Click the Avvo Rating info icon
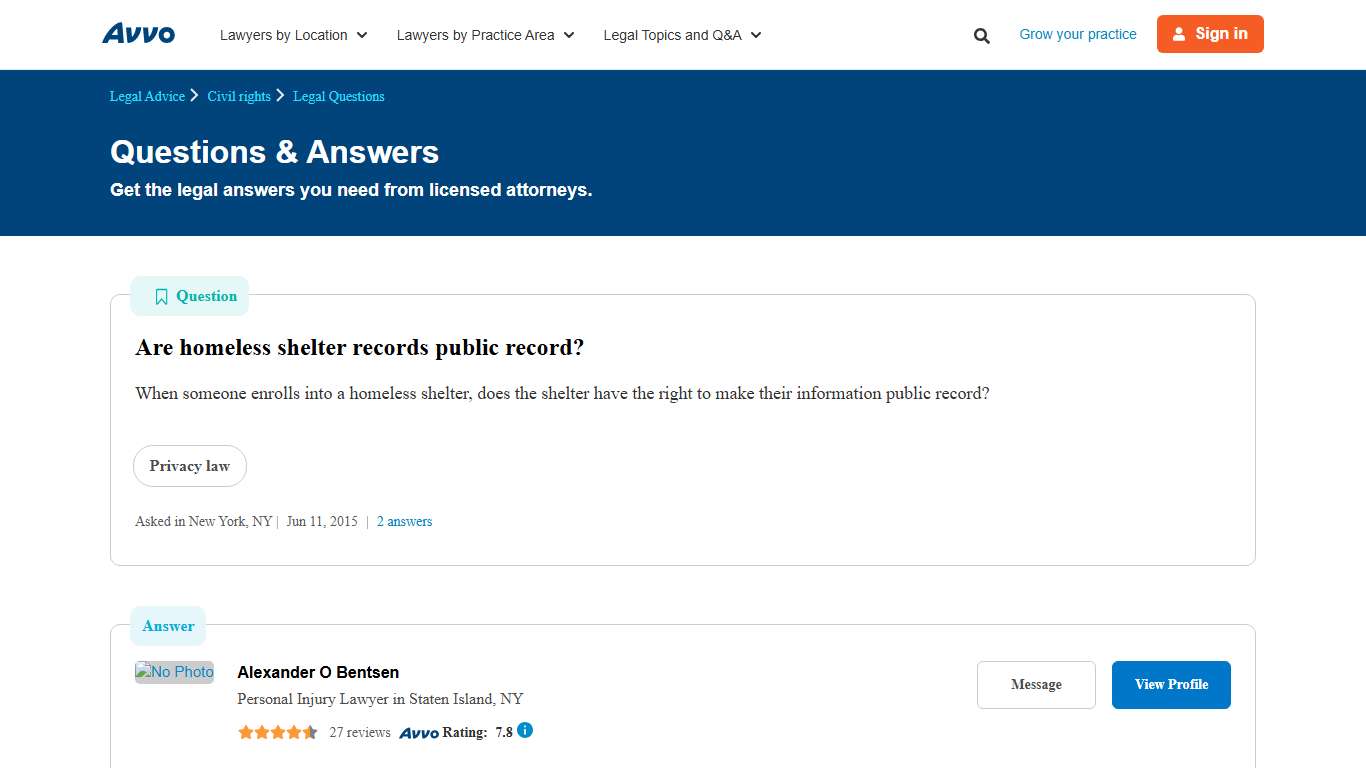Screen dimensions: 1366x768 click(x=524, y=731)
